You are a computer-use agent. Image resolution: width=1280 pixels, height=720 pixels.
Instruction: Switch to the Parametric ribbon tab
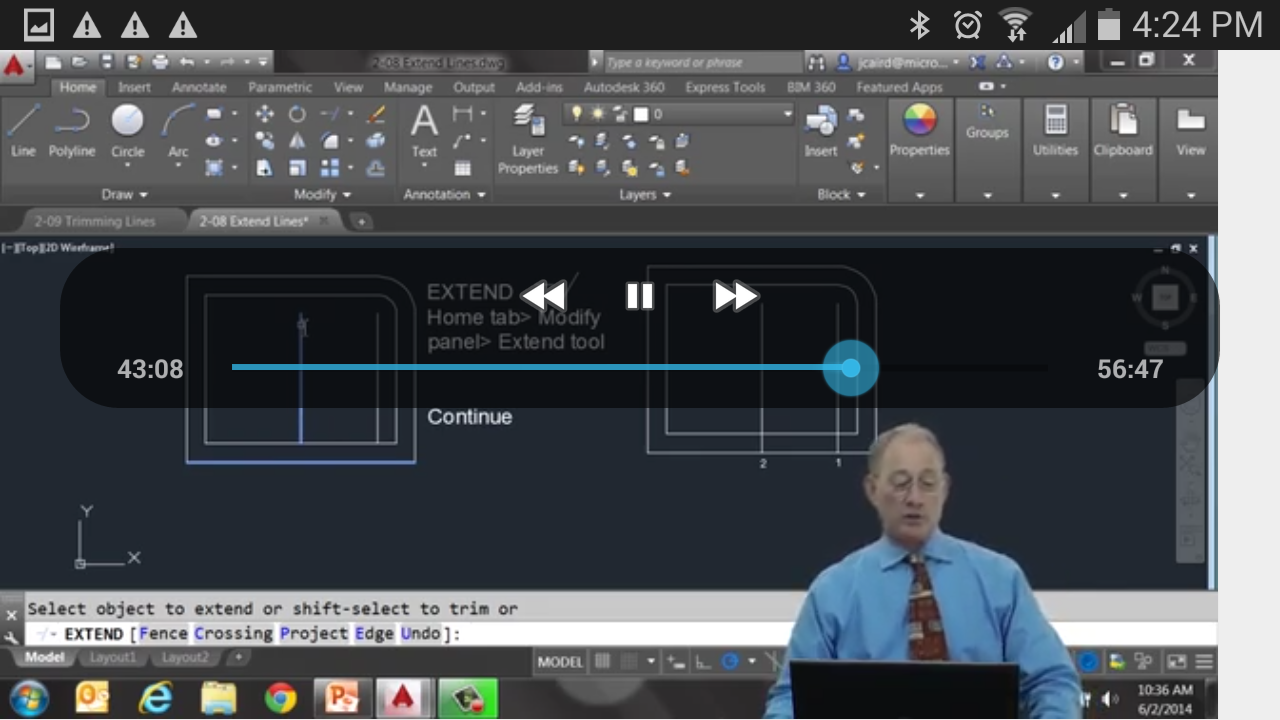[280, 87]
